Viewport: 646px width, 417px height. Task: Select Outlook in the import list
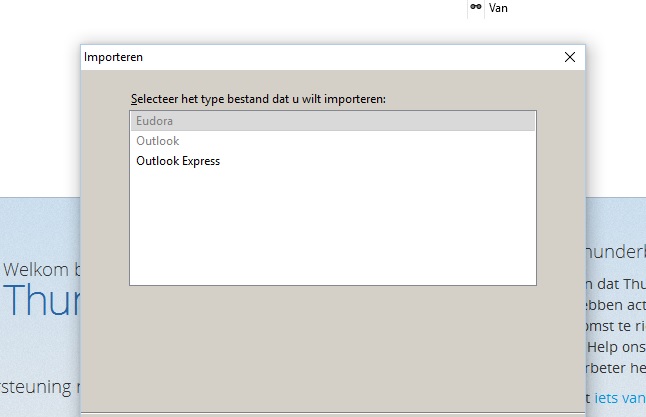click(x=333, y=141)
